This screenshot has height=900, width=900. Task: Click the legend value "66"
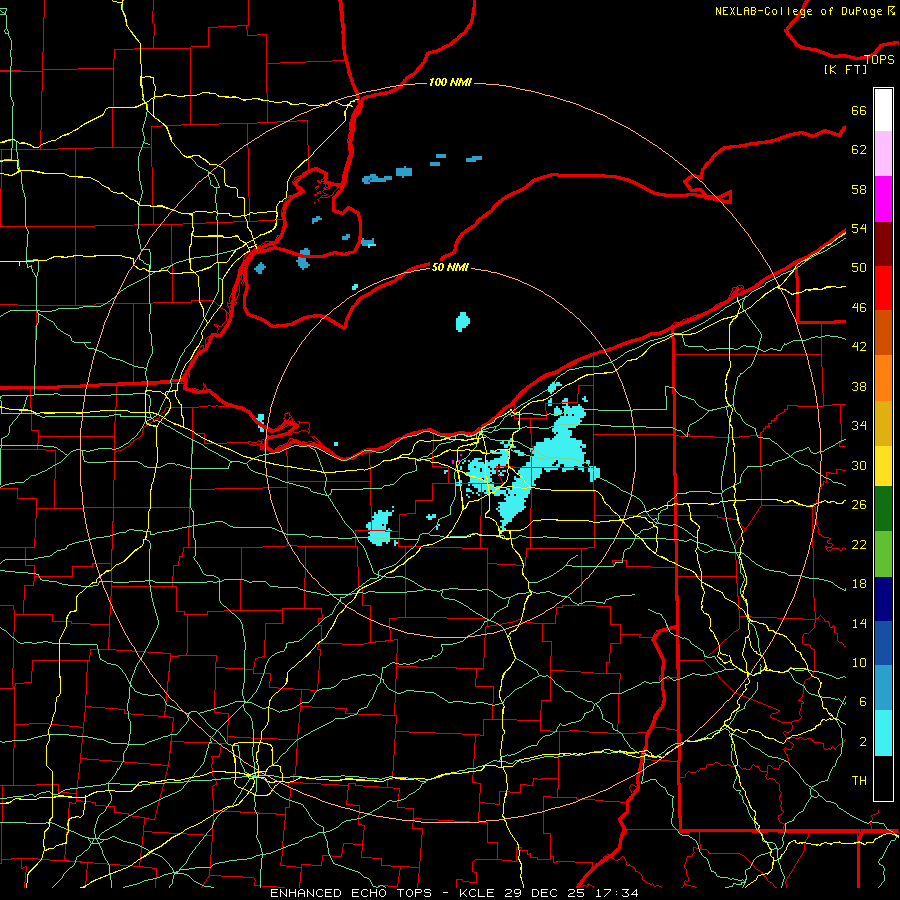click(859, 111)
